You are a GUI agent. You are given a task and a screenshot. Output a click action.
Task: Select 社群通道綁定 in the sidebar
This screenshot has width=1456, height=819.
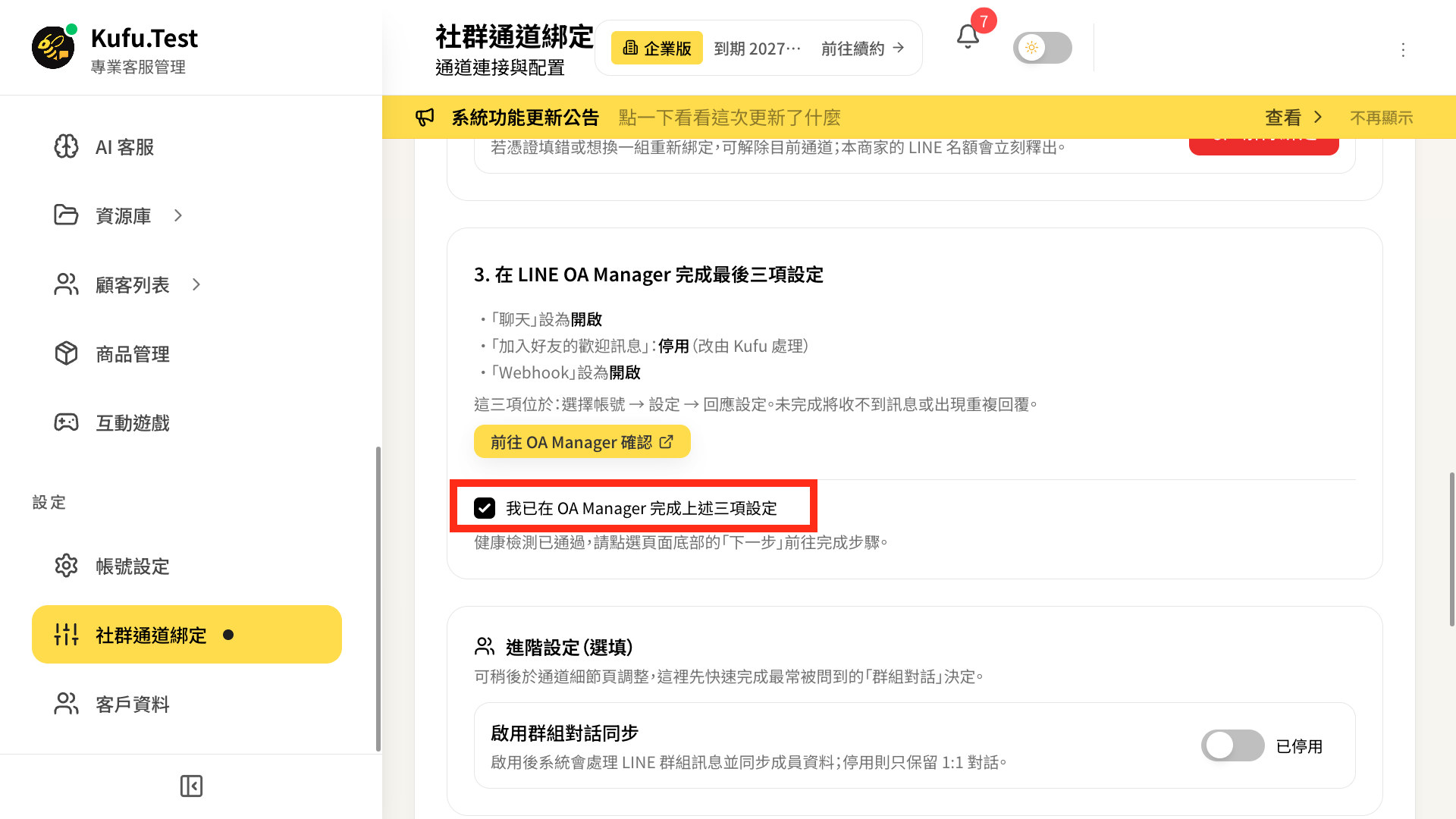point(187,635)
